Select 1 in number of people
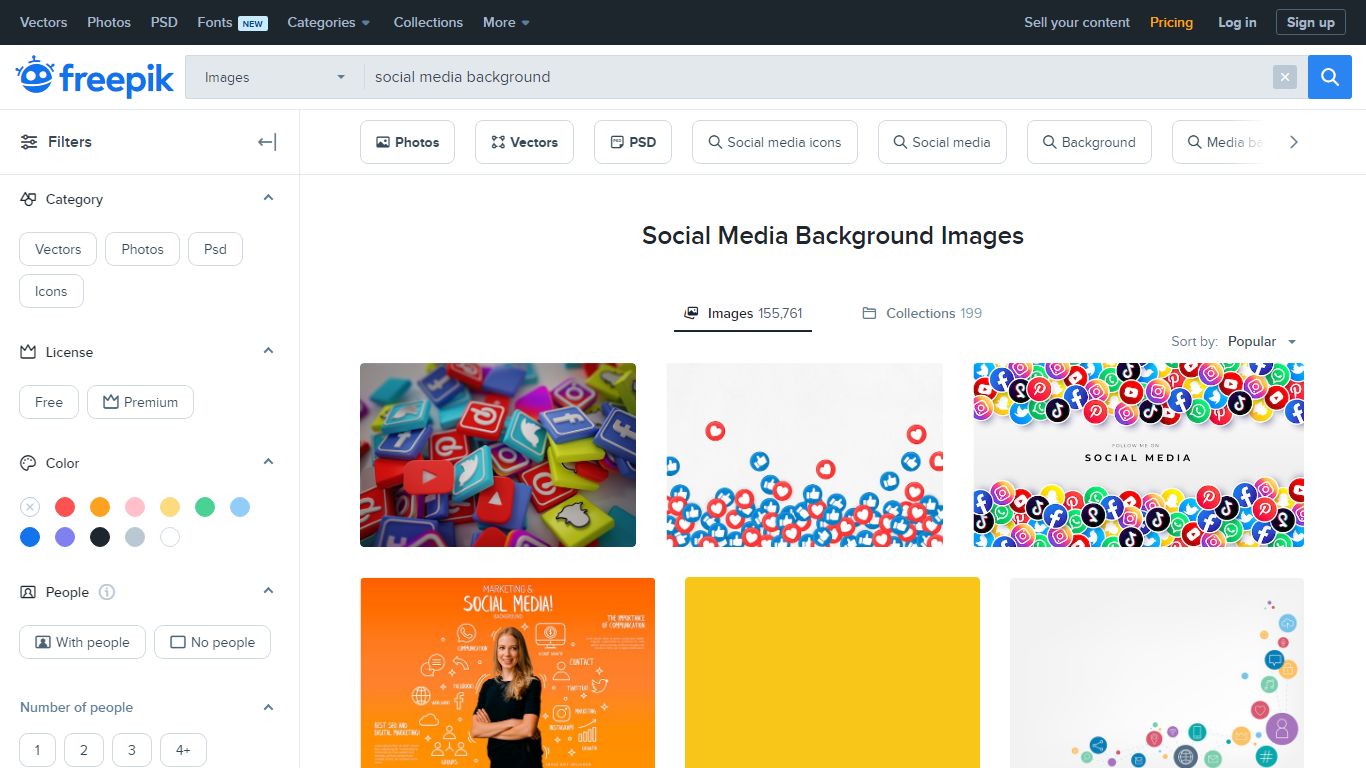This screenshot has height=768, width=1366. (37, 750)
